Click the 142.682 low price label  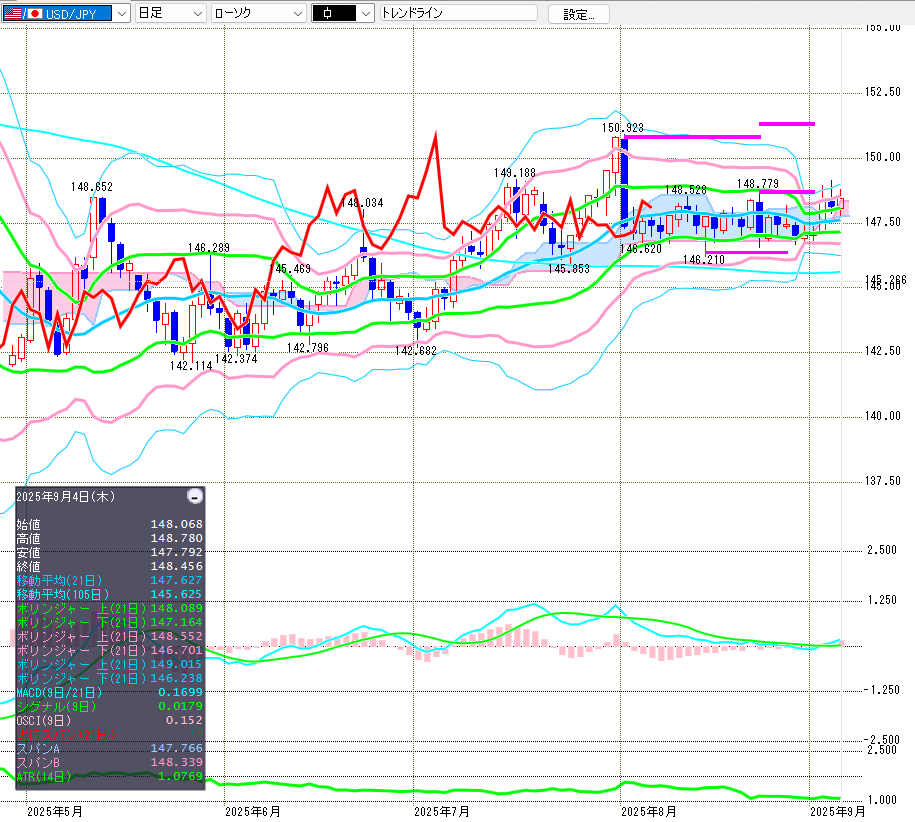click(415, 351)
